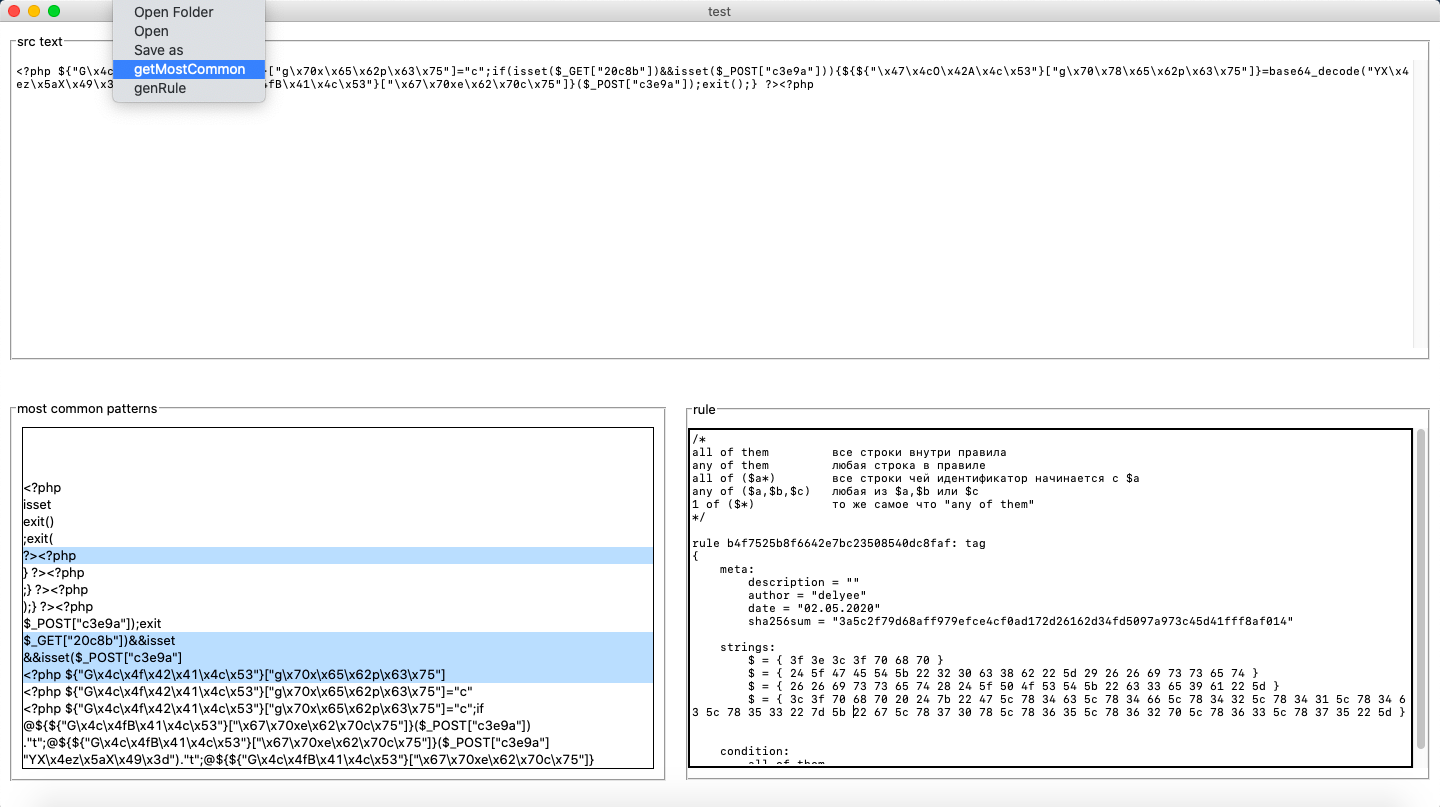Select pattern row ending with '="c";if'
Image resolution: width=1440 pixels, height=807 pixels.
tap(338, 709)
